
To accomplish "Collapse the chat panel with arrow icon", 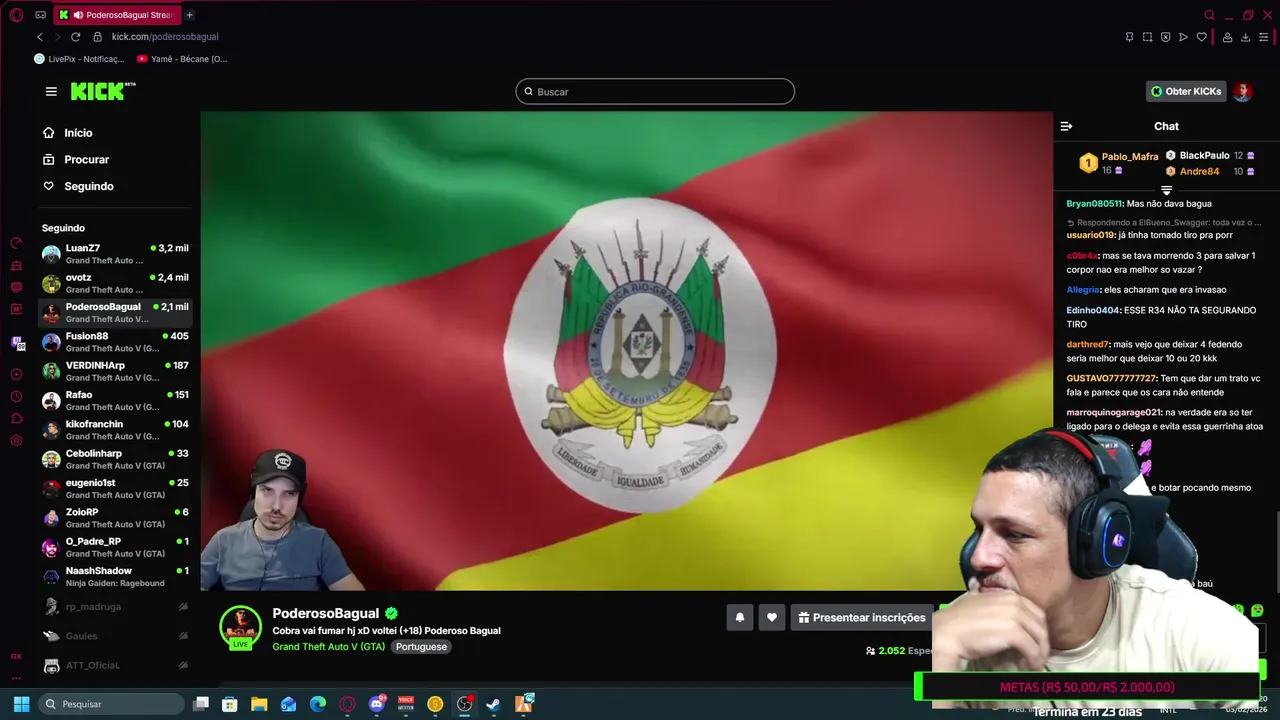I will coord(1066,126).
